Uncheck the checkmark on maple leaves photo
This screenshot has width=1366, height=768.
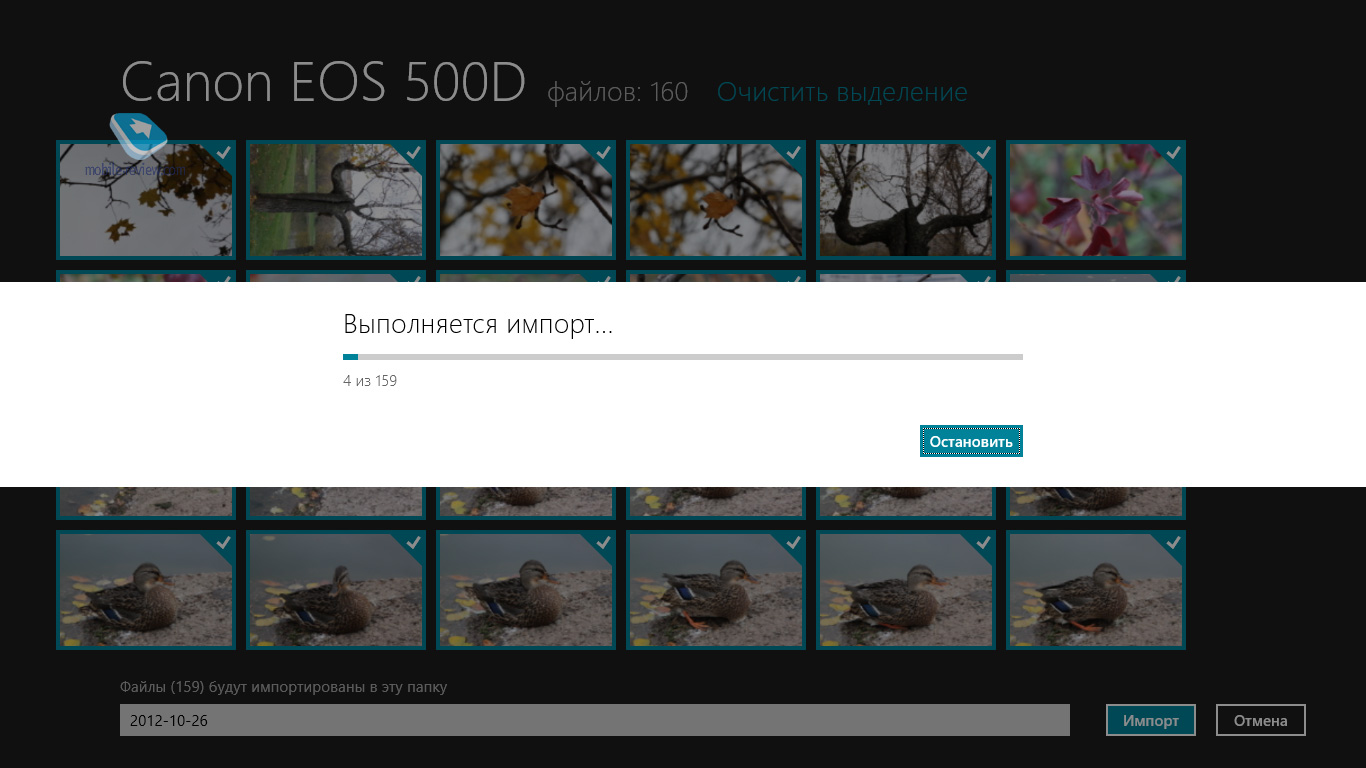[224, 152]
